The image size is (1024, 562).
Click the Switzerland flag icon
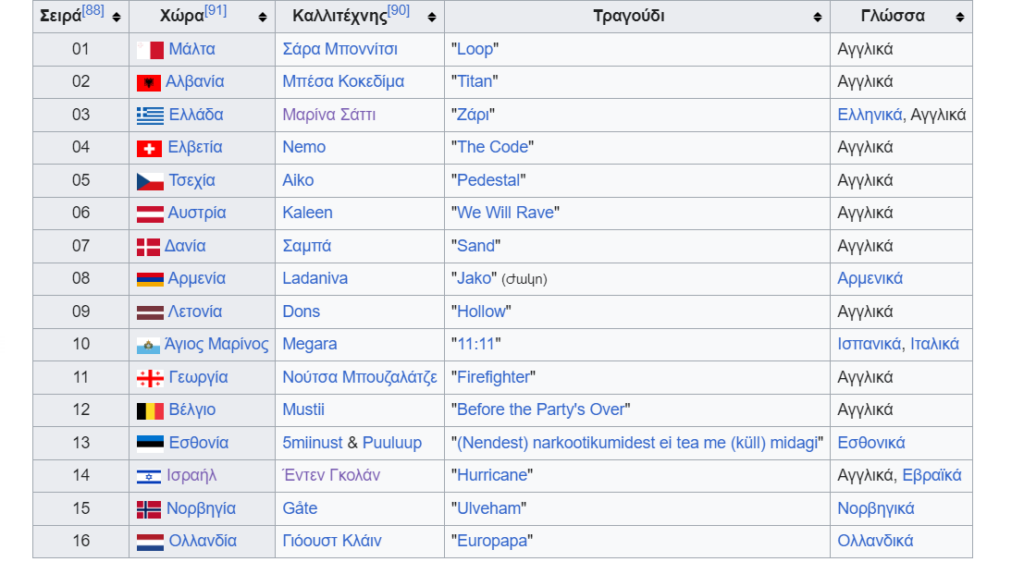point(149,148)
